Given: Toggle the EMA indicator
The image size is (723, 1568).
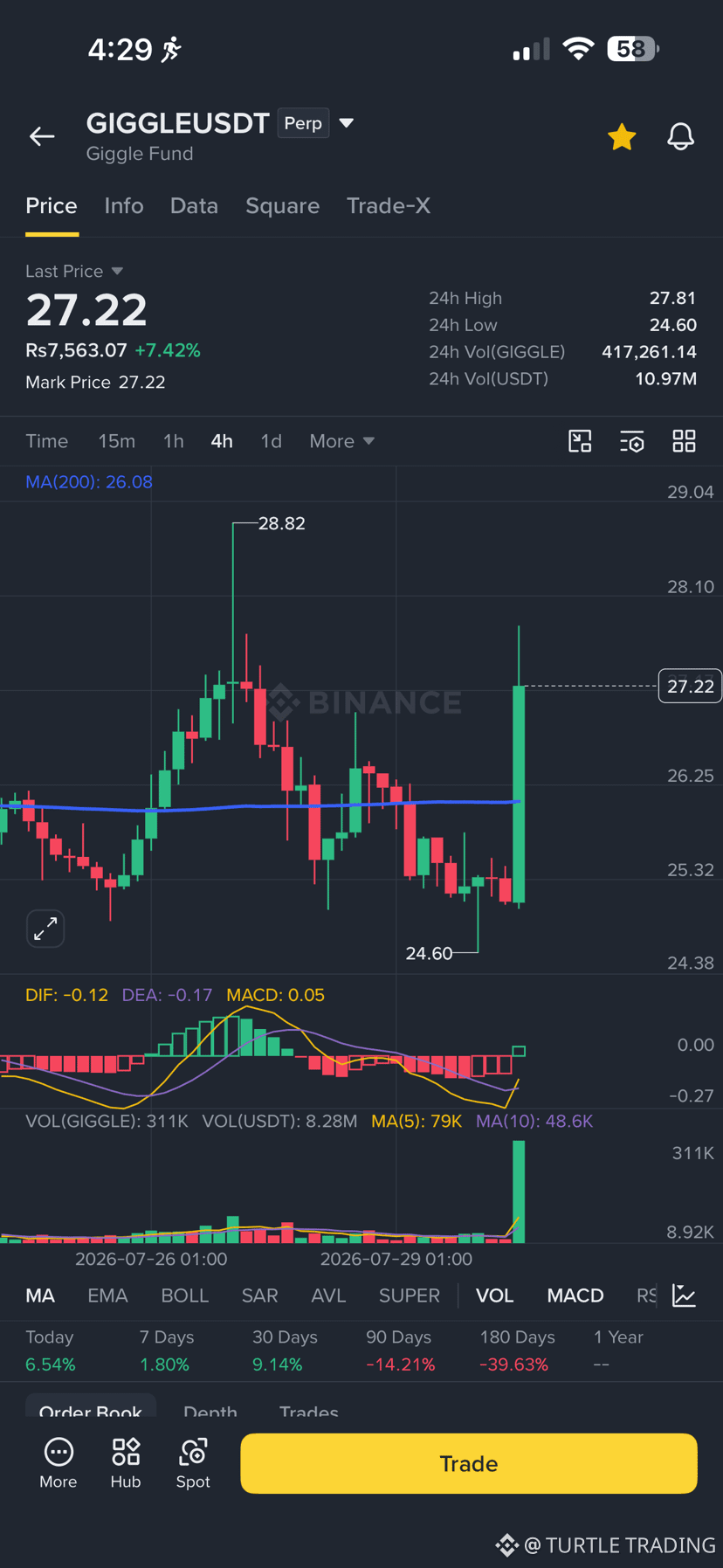Looking at the screenshot, I should (x=108, y=1295).
